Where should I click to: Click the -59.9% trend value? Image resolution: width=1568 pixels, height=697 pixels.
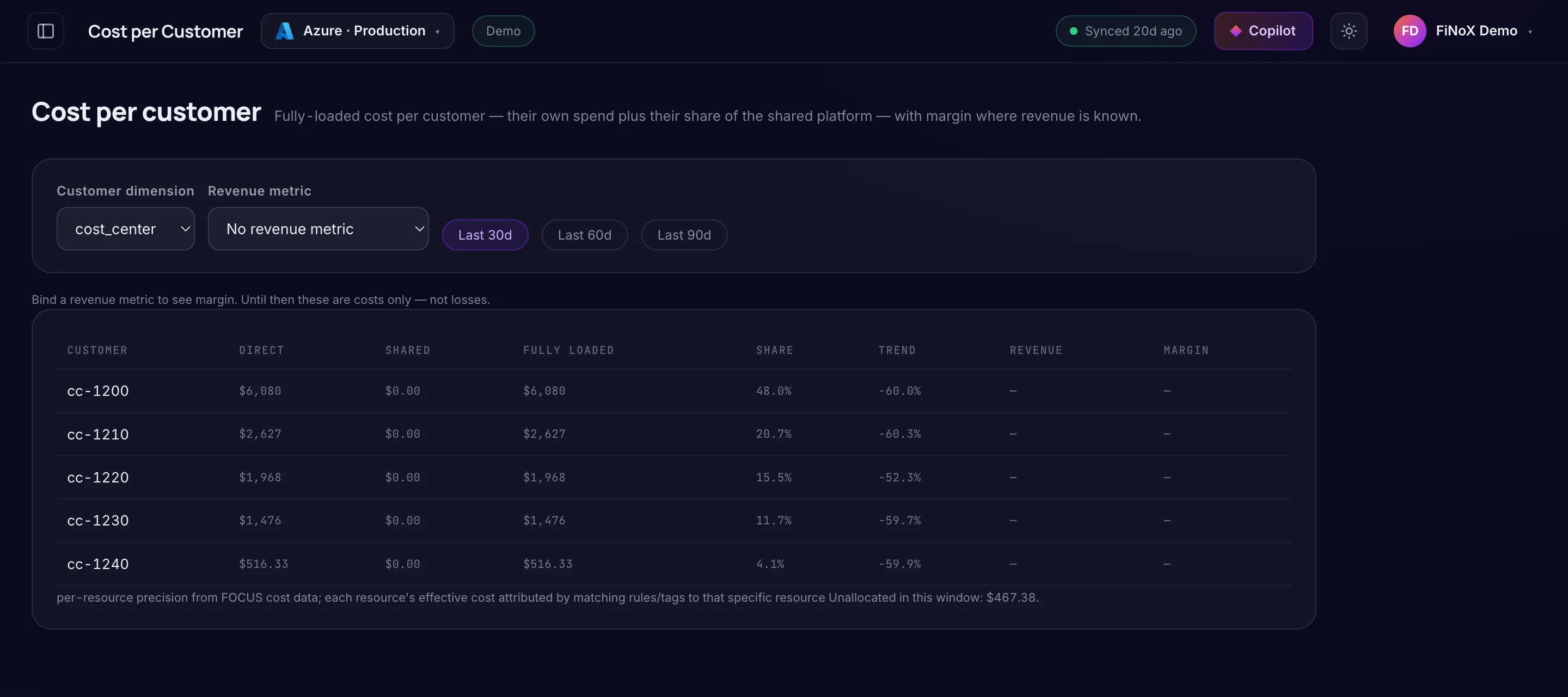[899, 564]
